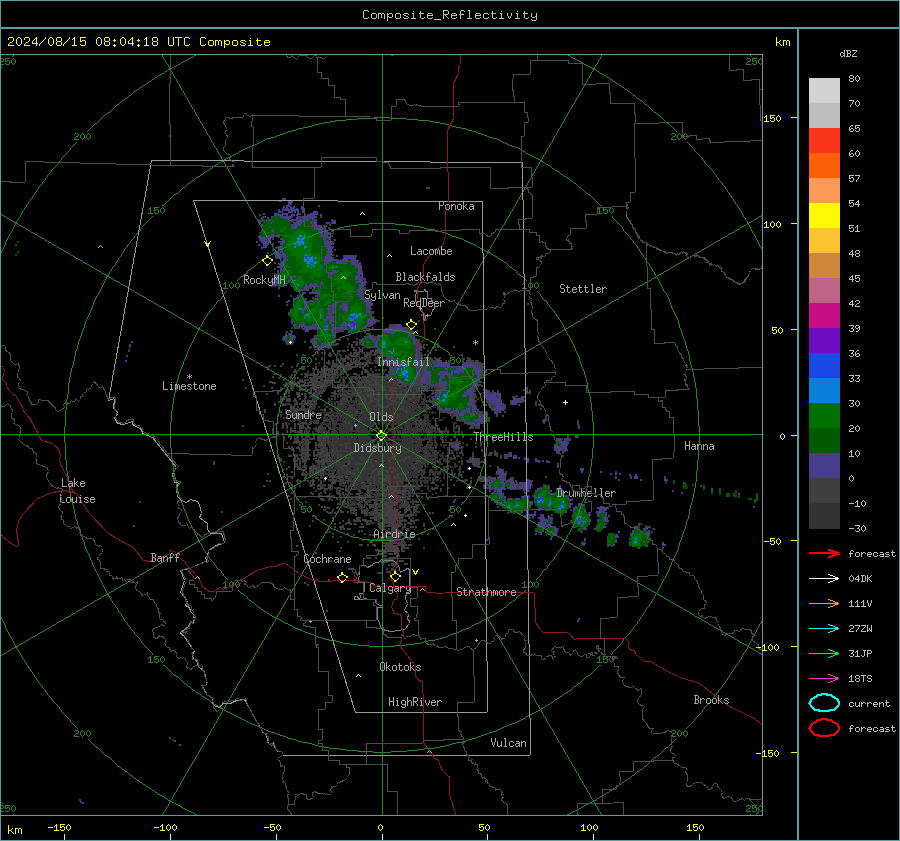Image resolution: width=900 pixels, height=841 pixels.
Task: Click the yellow diamond marker near Cochrane
Action: point(343,577)
